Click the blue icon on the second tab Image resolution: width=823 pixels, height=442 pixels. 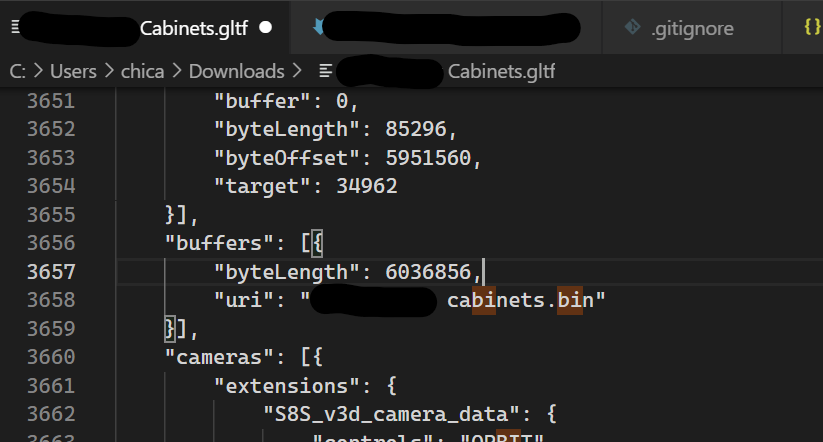pos(318,26)
